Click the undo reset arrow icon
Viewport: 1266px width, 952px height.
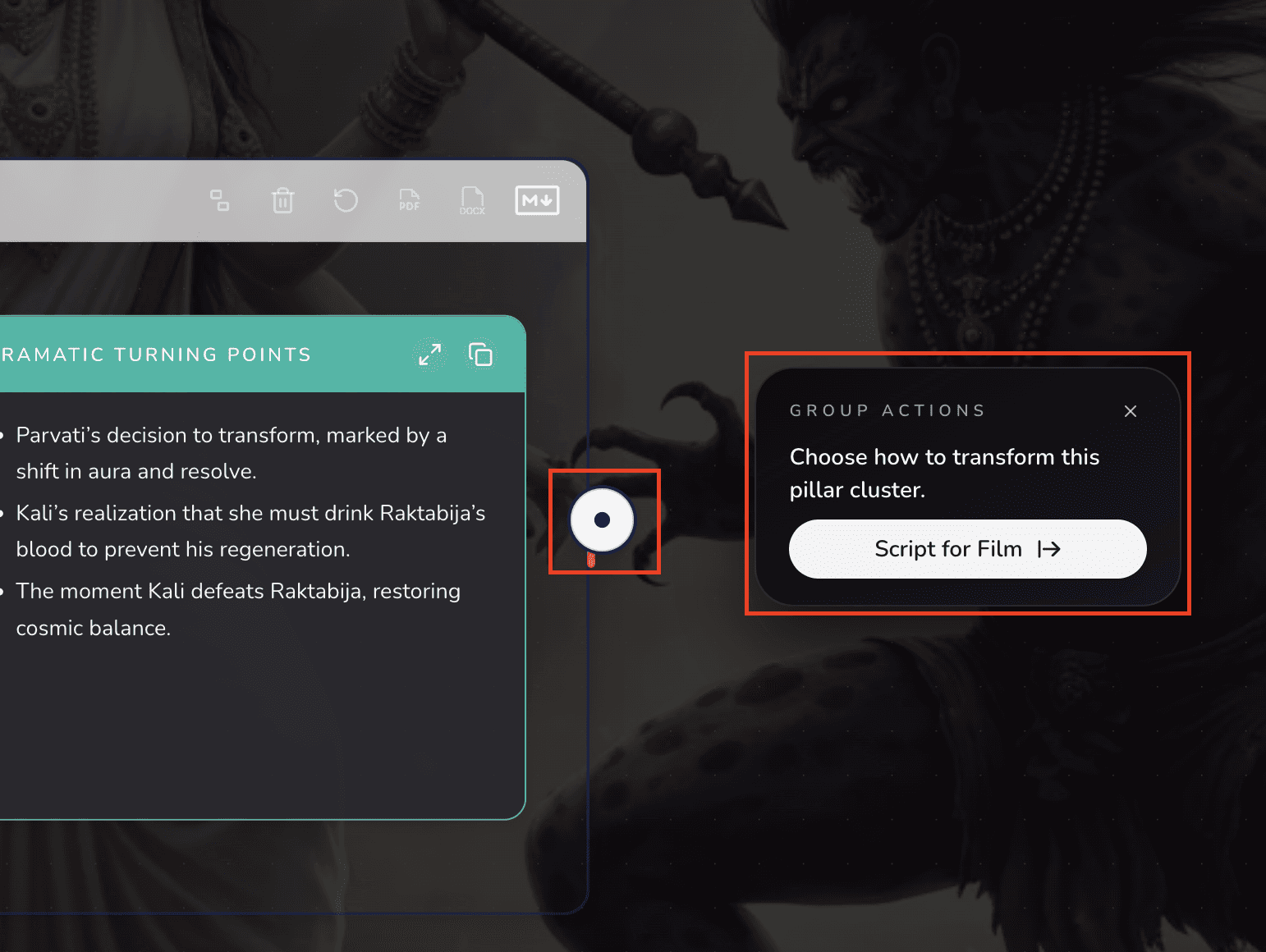[346, 200]
